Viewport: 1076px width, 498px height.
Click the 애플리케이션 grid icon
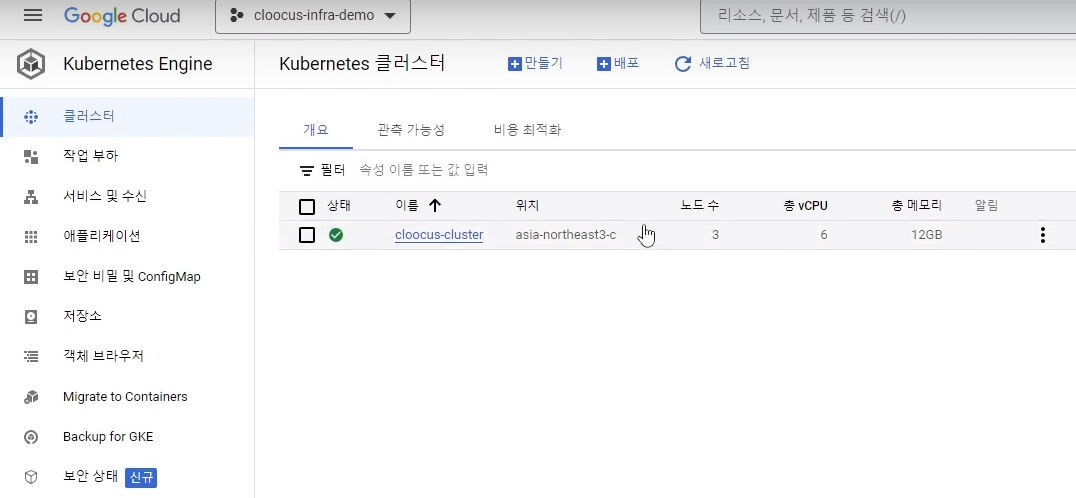click(x=31, y=237)
